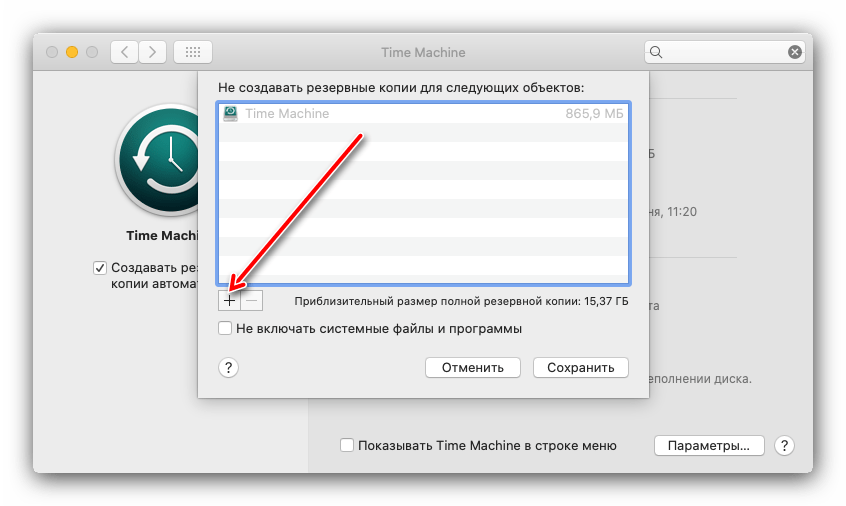Click the minus button to remove exclusion

(252, 300)
